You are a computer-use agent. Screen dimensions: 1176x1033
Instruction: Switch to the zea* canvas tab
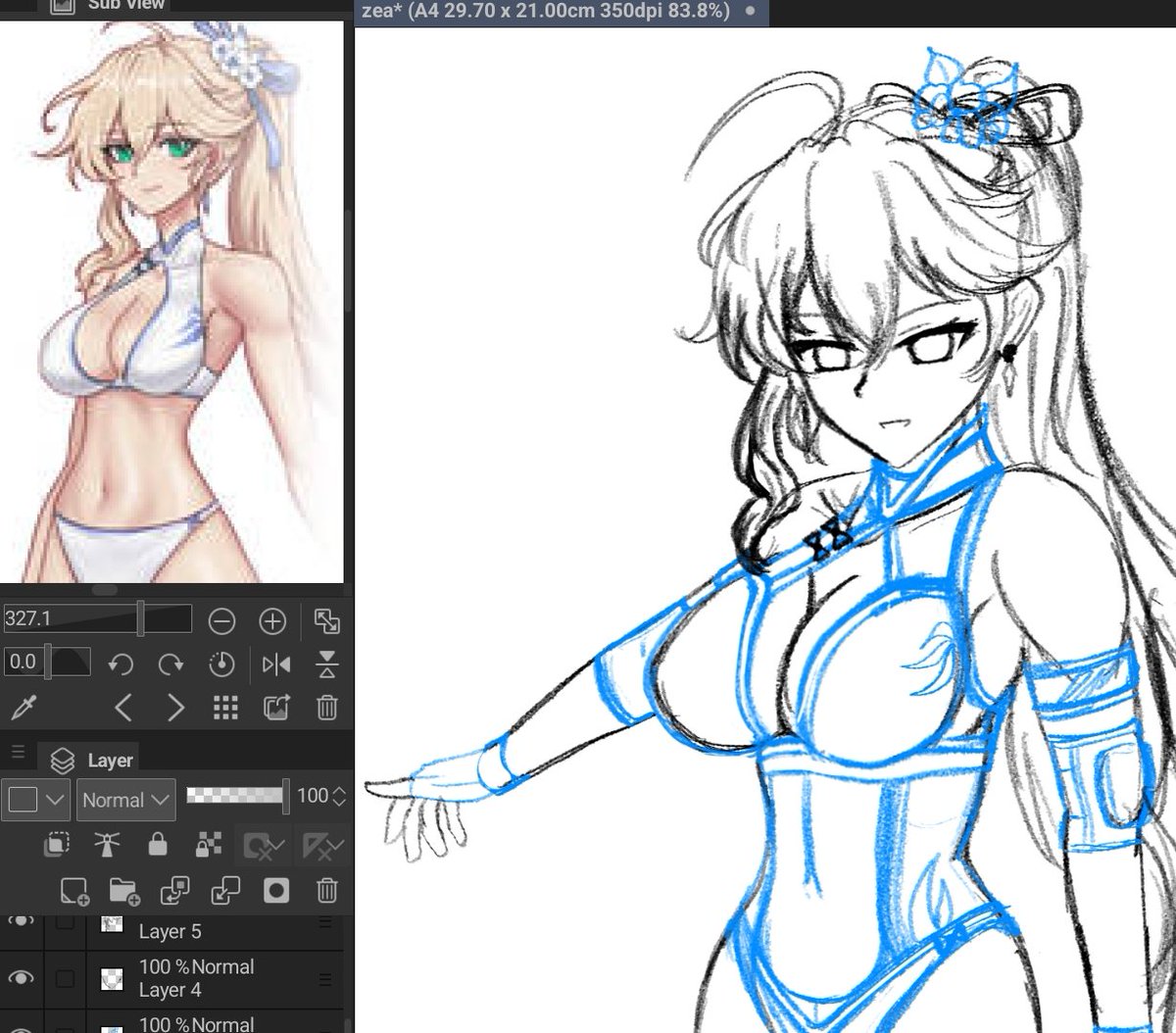coord(561,11)
